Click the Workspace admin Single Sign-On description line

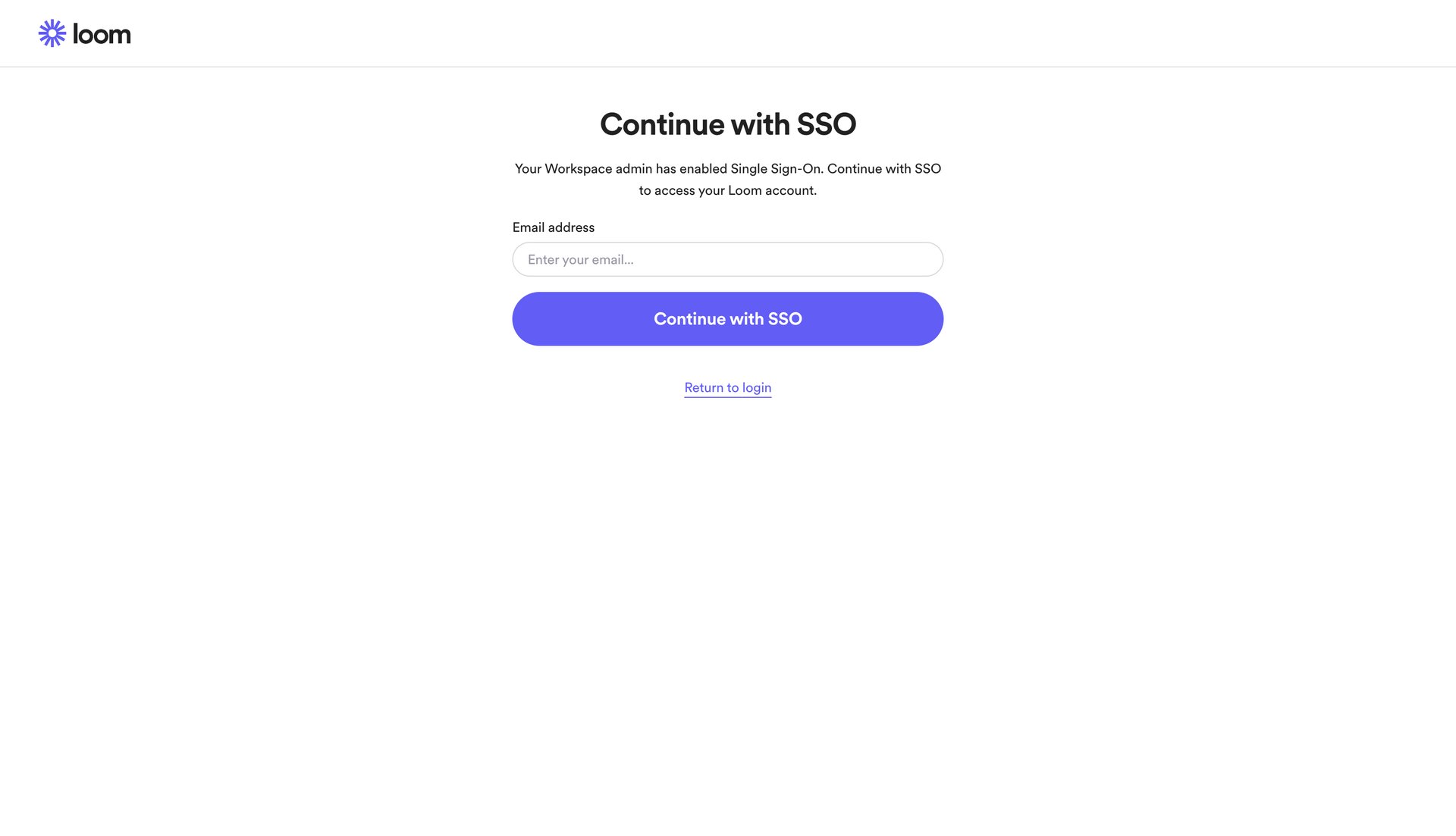727,168
